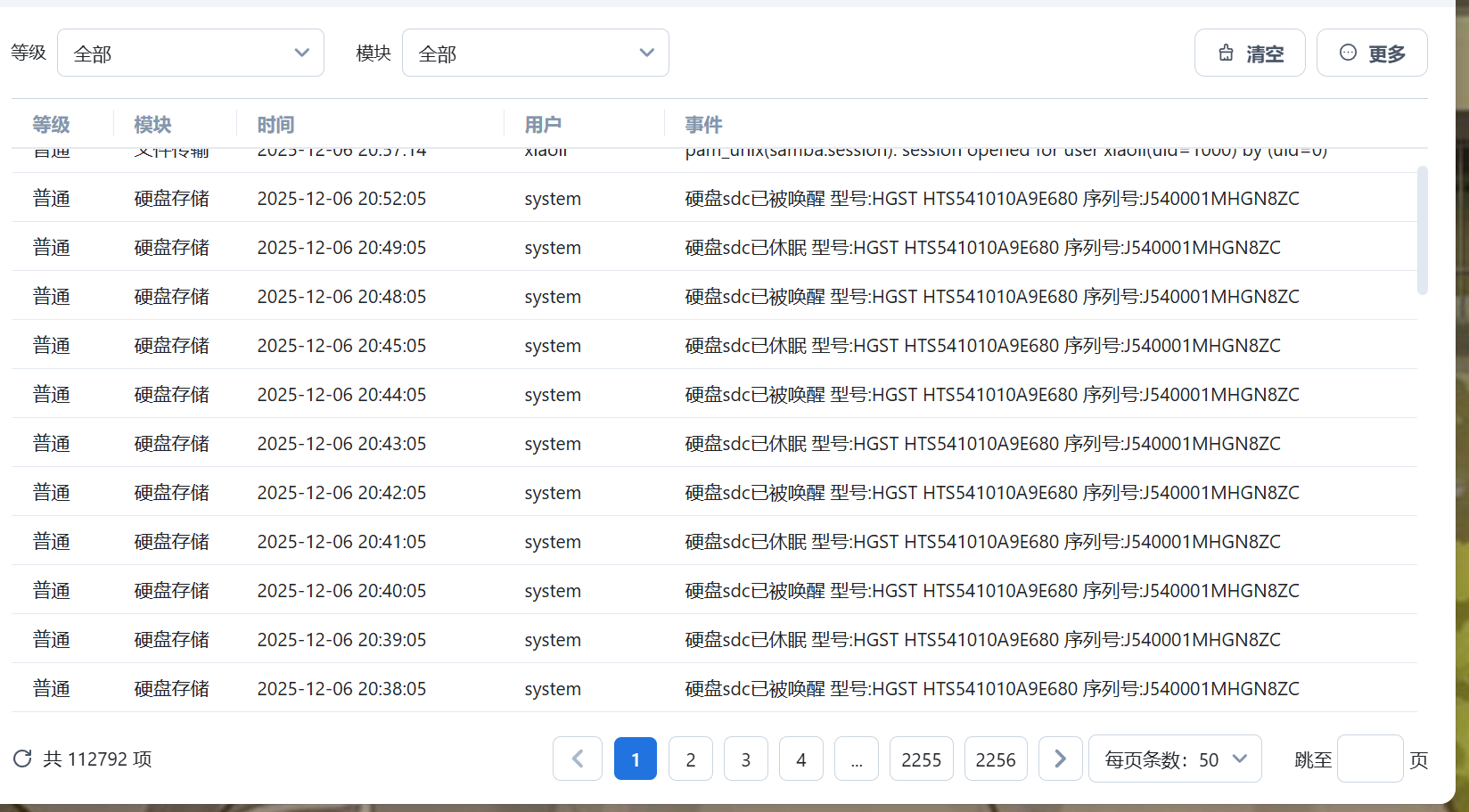This screenshot has width=1469, height=812.
Task: Go to last page 2256
Action: 996,759
